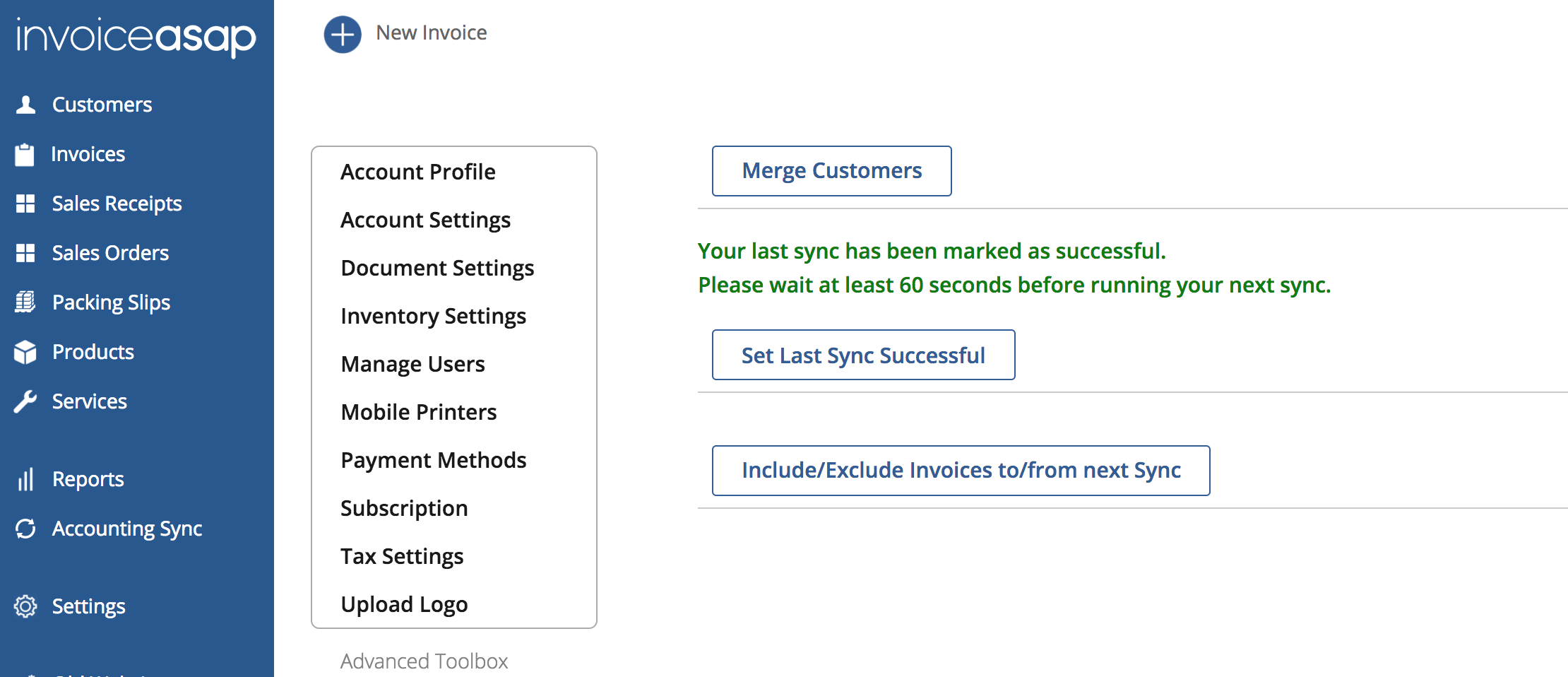Go to Document Settings
The image size is (1568, 677).
pyautogui.click(x=437, y=268)
